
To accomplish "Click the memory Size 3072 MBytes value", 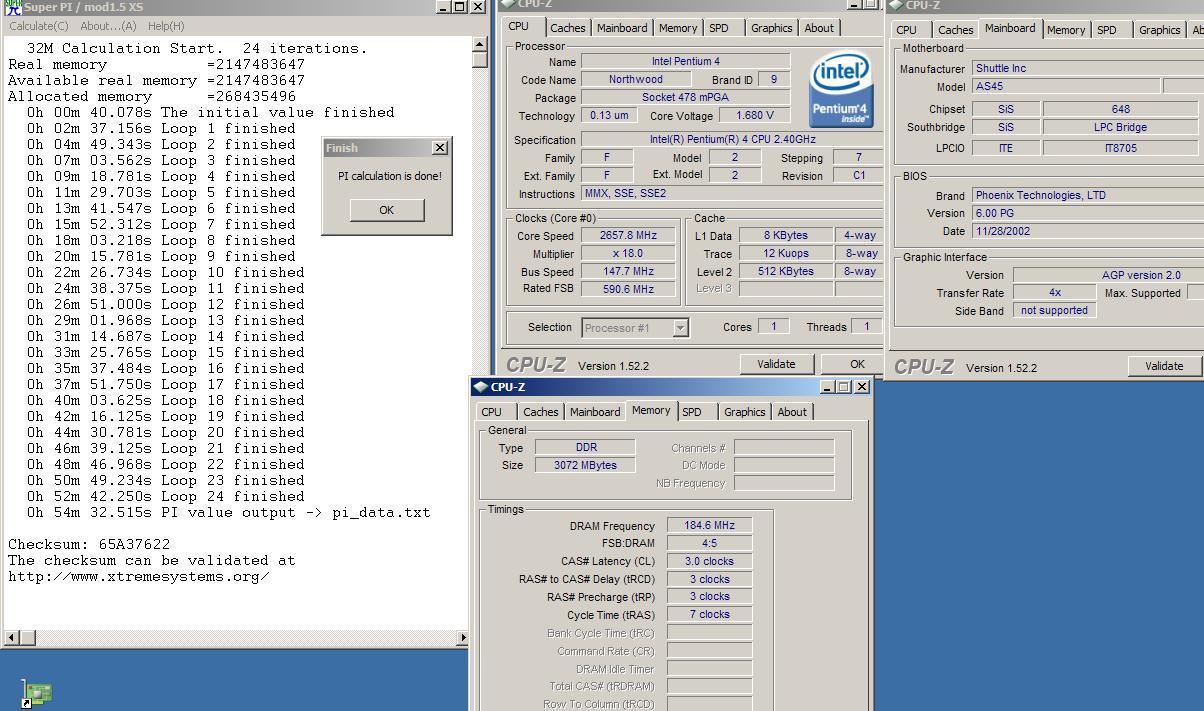I will click(585, 465).
